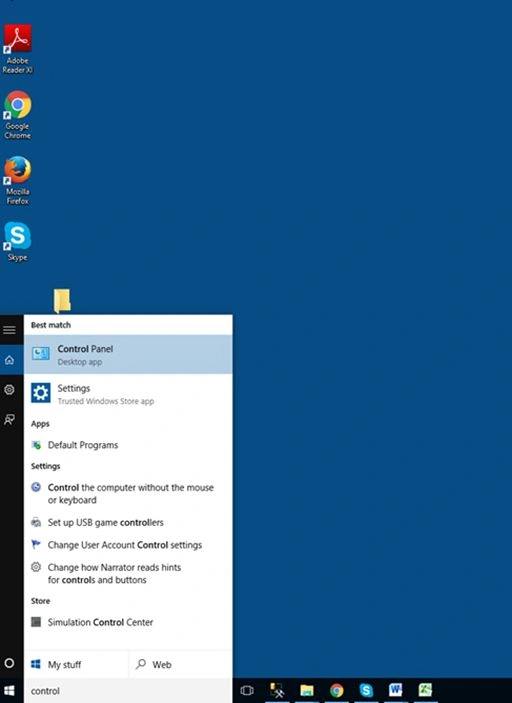The height and width of the screenshot is (703, 512).
Task: Click the 'Settings' section header
Action: (x=45, y=466)
